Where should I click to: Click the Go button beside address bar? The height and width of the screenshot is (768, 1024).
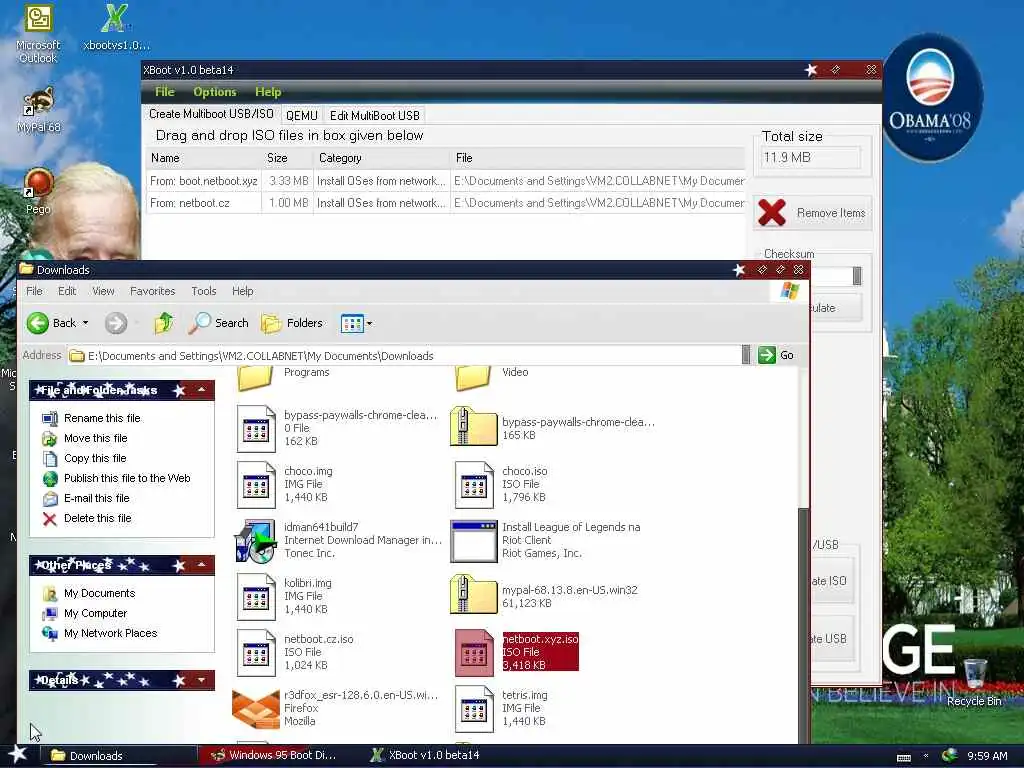pyautogui.click(x=776, y=355)
